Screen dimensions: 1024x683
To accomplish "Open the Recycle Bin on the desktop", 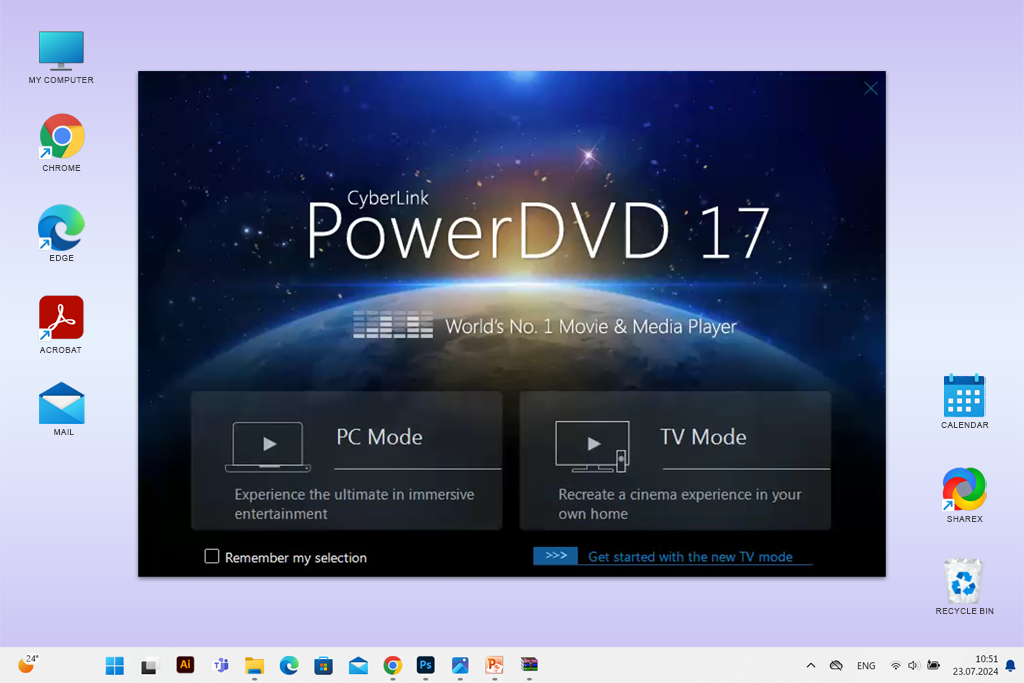I will click(965, 586).
